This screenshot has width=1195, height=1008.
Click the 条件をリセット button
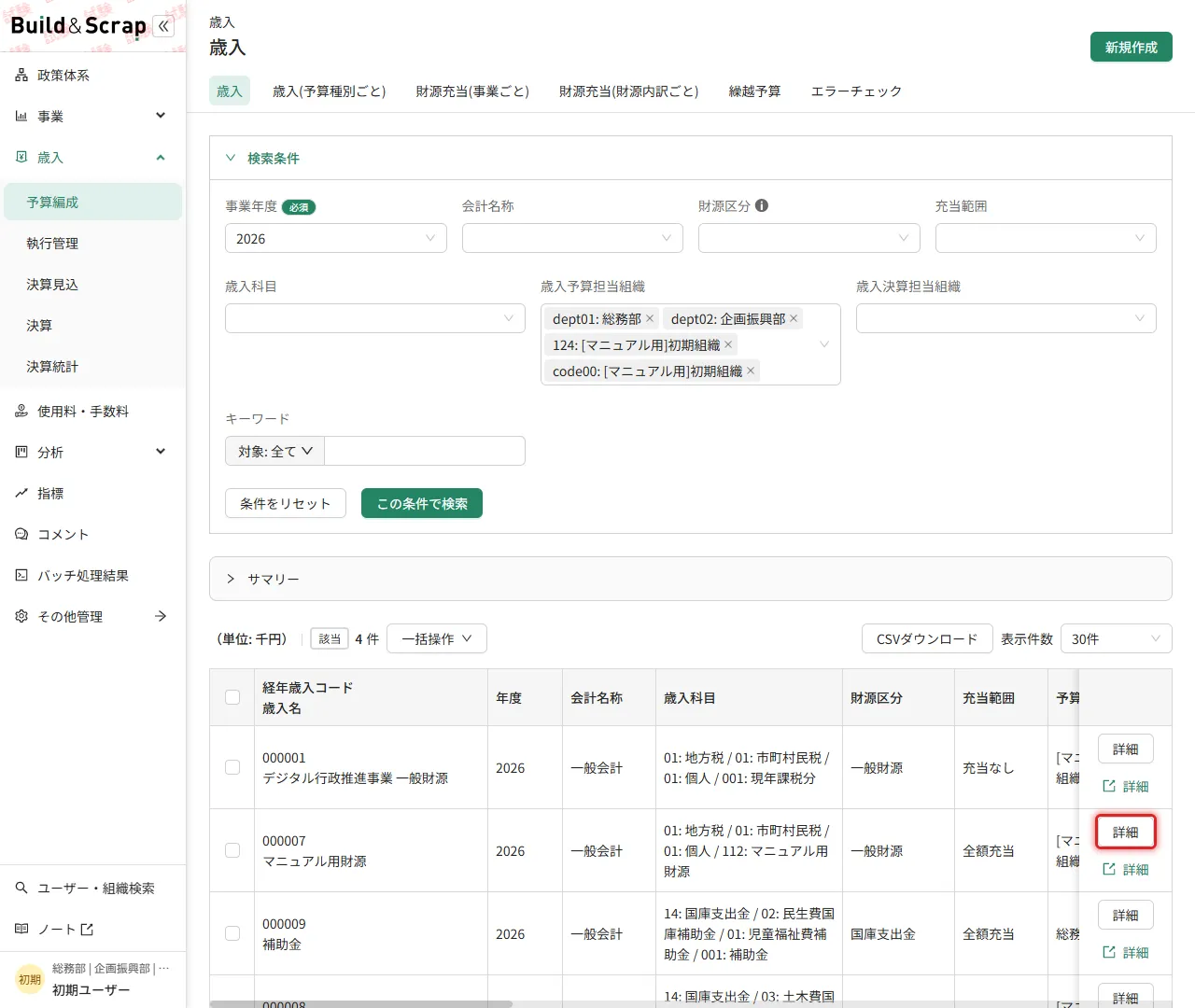pos(286,504)
